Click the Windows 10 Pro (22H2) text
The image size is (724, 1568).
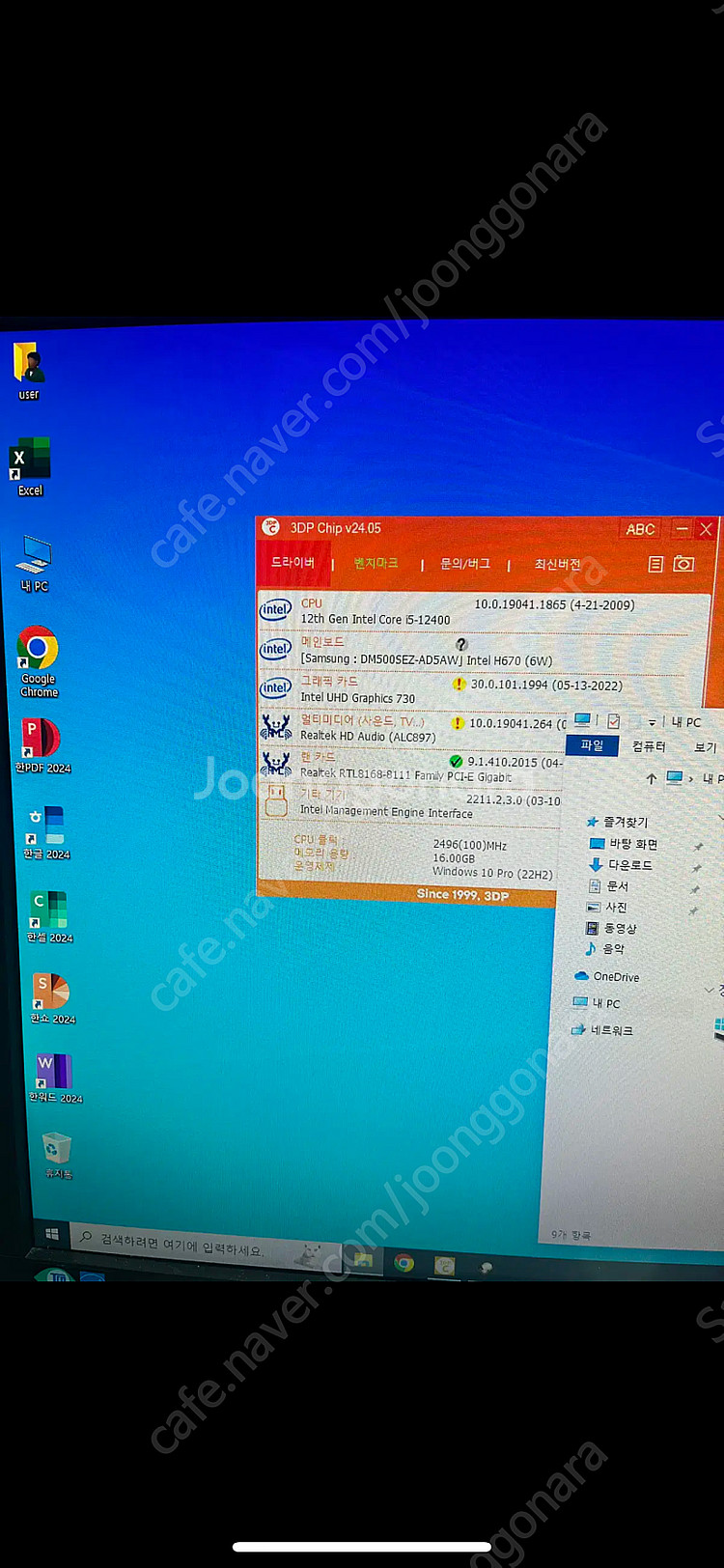492,873
